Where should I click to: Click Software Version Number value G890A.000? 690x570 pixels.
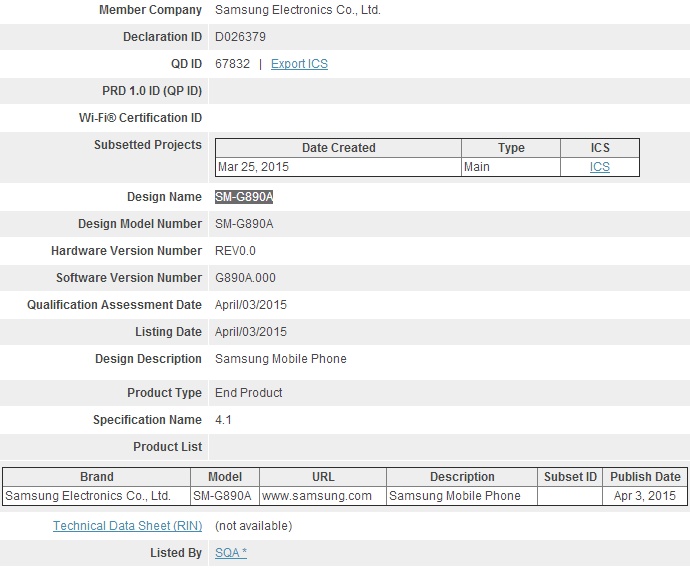click(x=246, y=278)
